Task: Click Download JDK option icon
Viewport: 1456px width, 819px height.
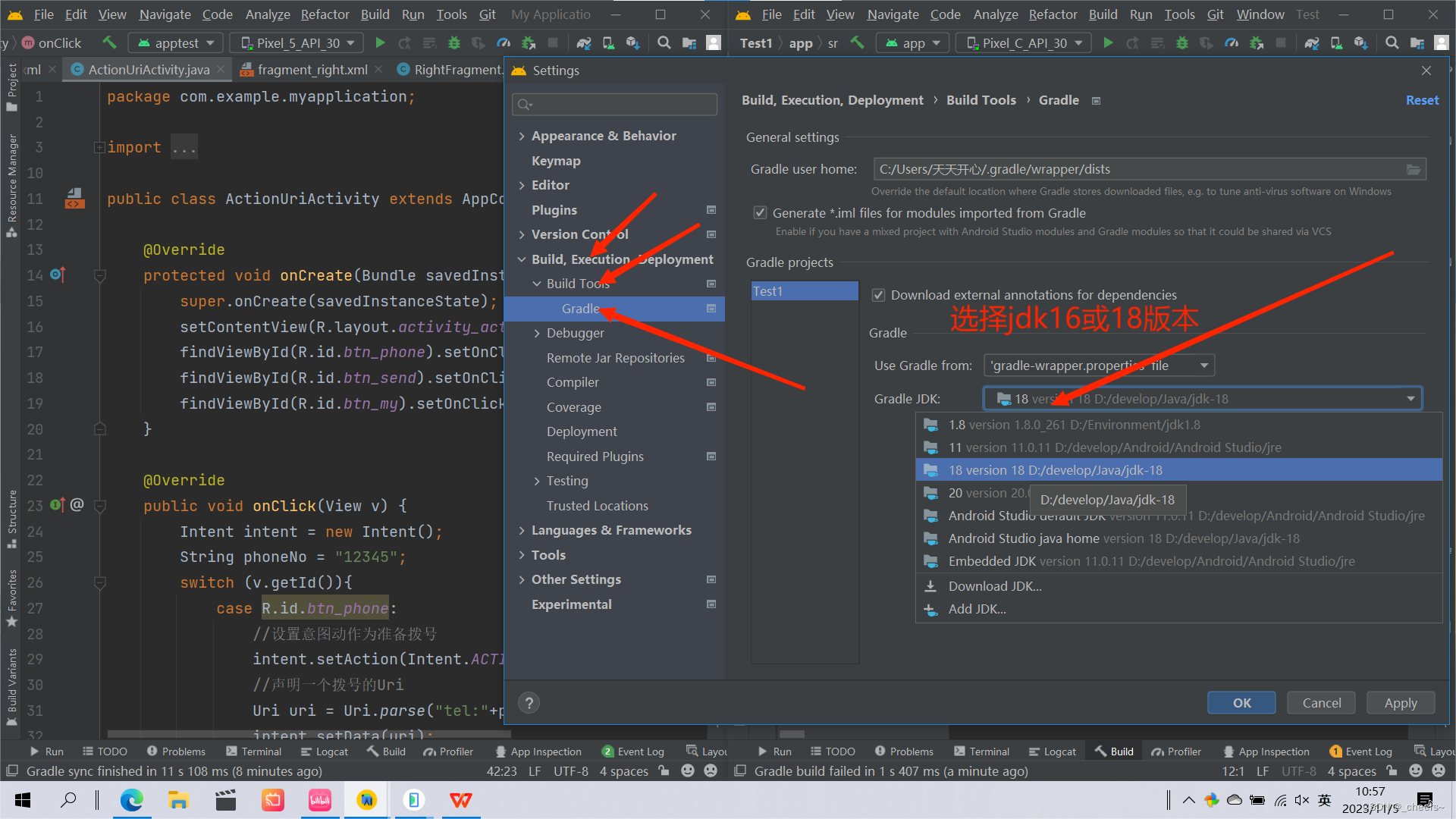Action: (x=930, y=586)
